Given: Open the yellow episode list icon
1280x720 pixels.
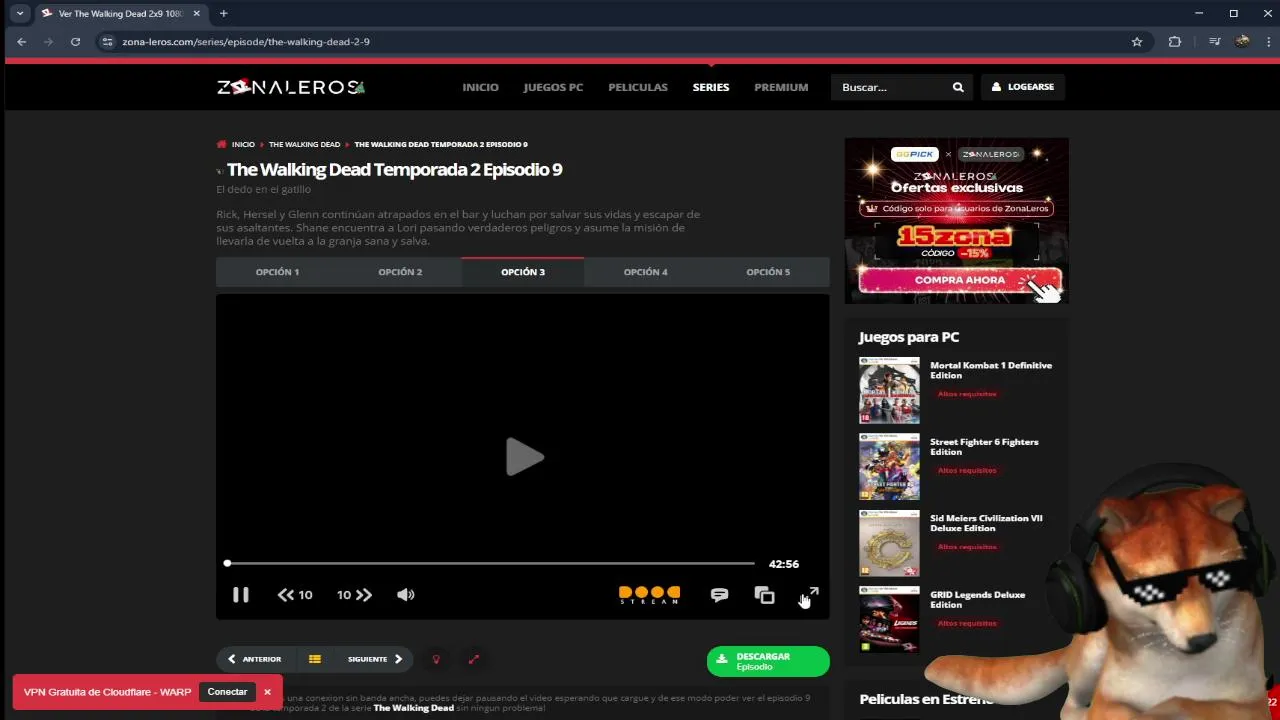Looking at the screenshot, I should [x=314, y=659].
